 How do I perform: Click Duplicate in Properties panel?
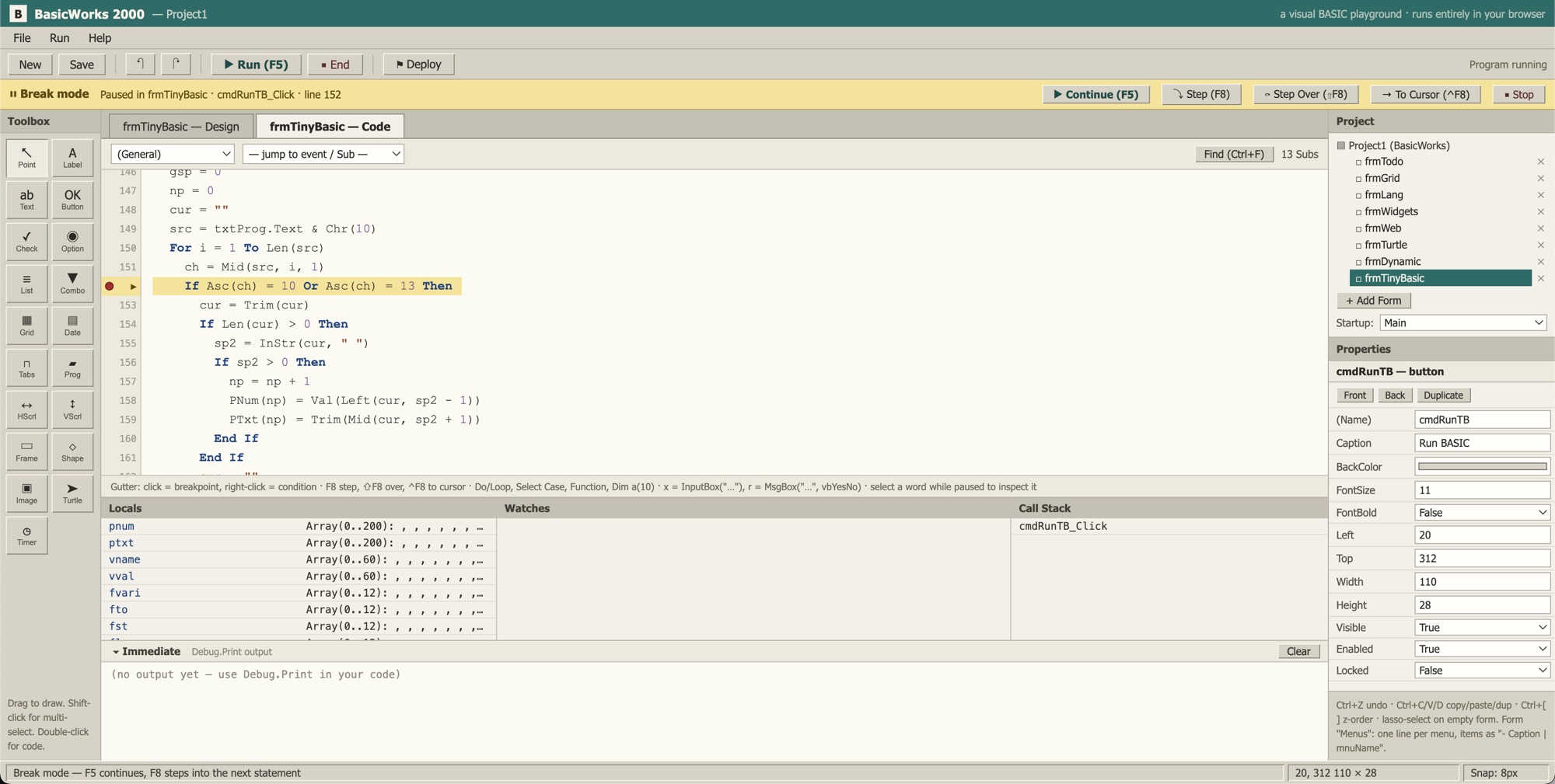[1443, 395]
